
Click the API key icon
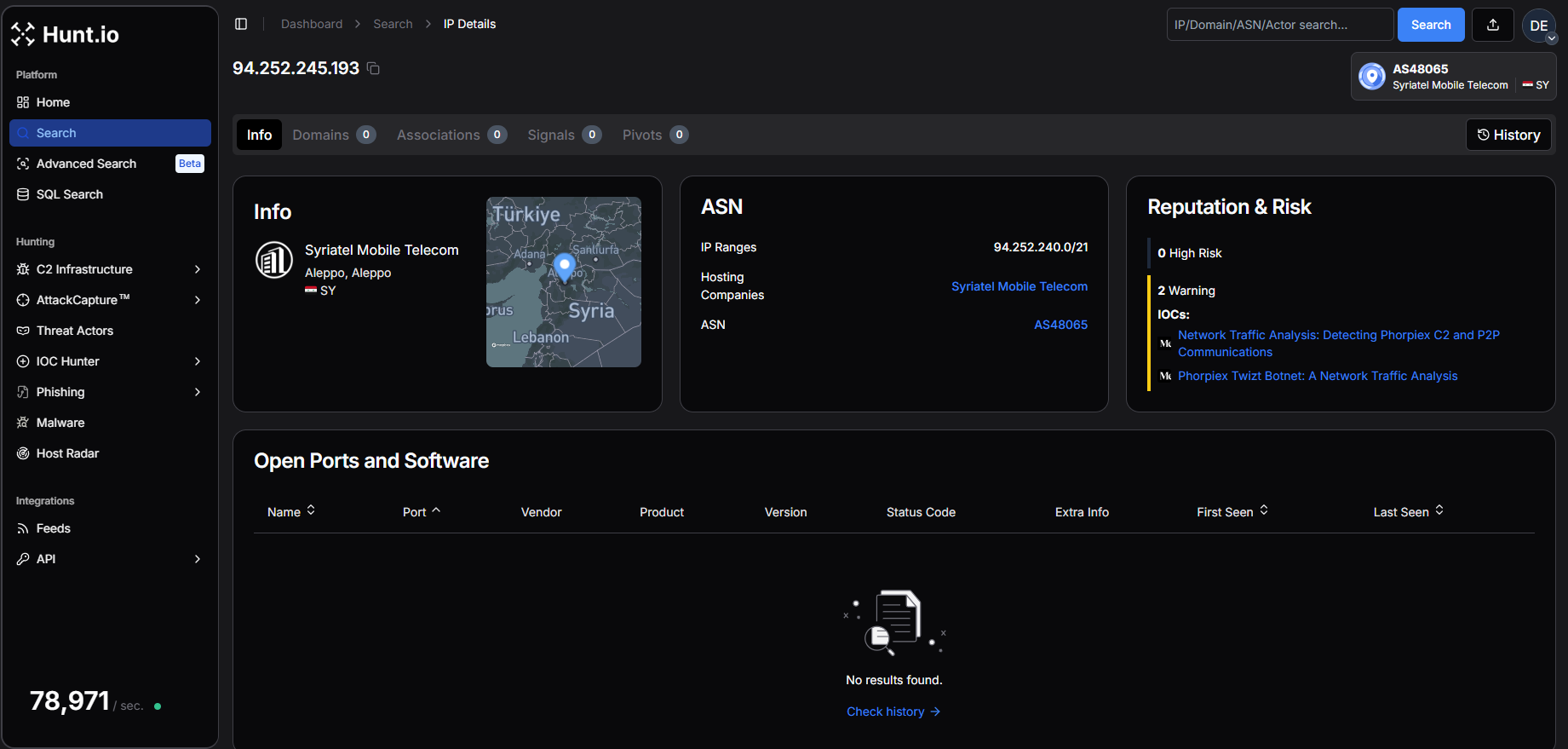23,559
